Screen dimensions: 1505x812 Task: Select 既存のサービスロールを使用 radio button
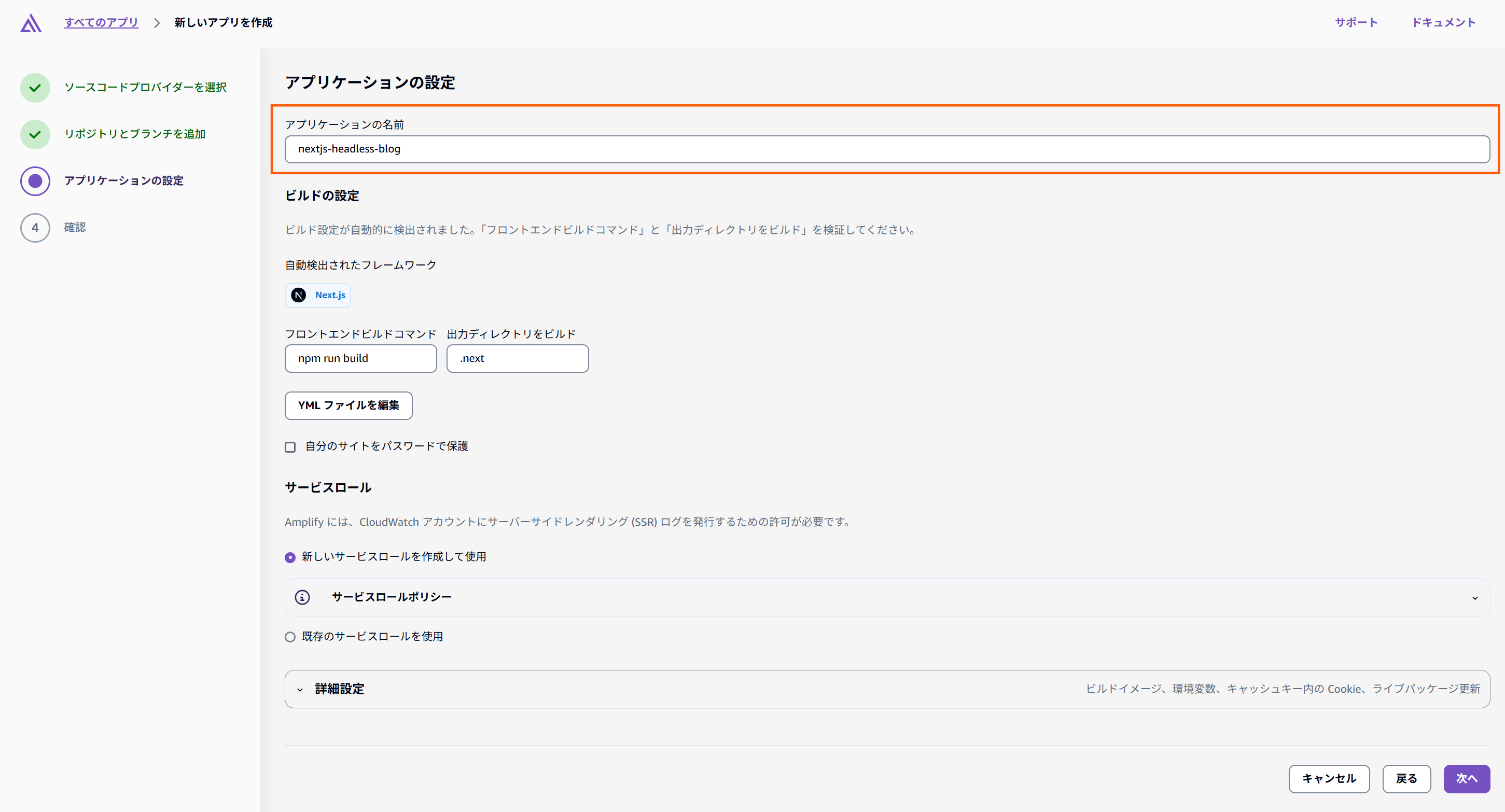tap(290, 637)
